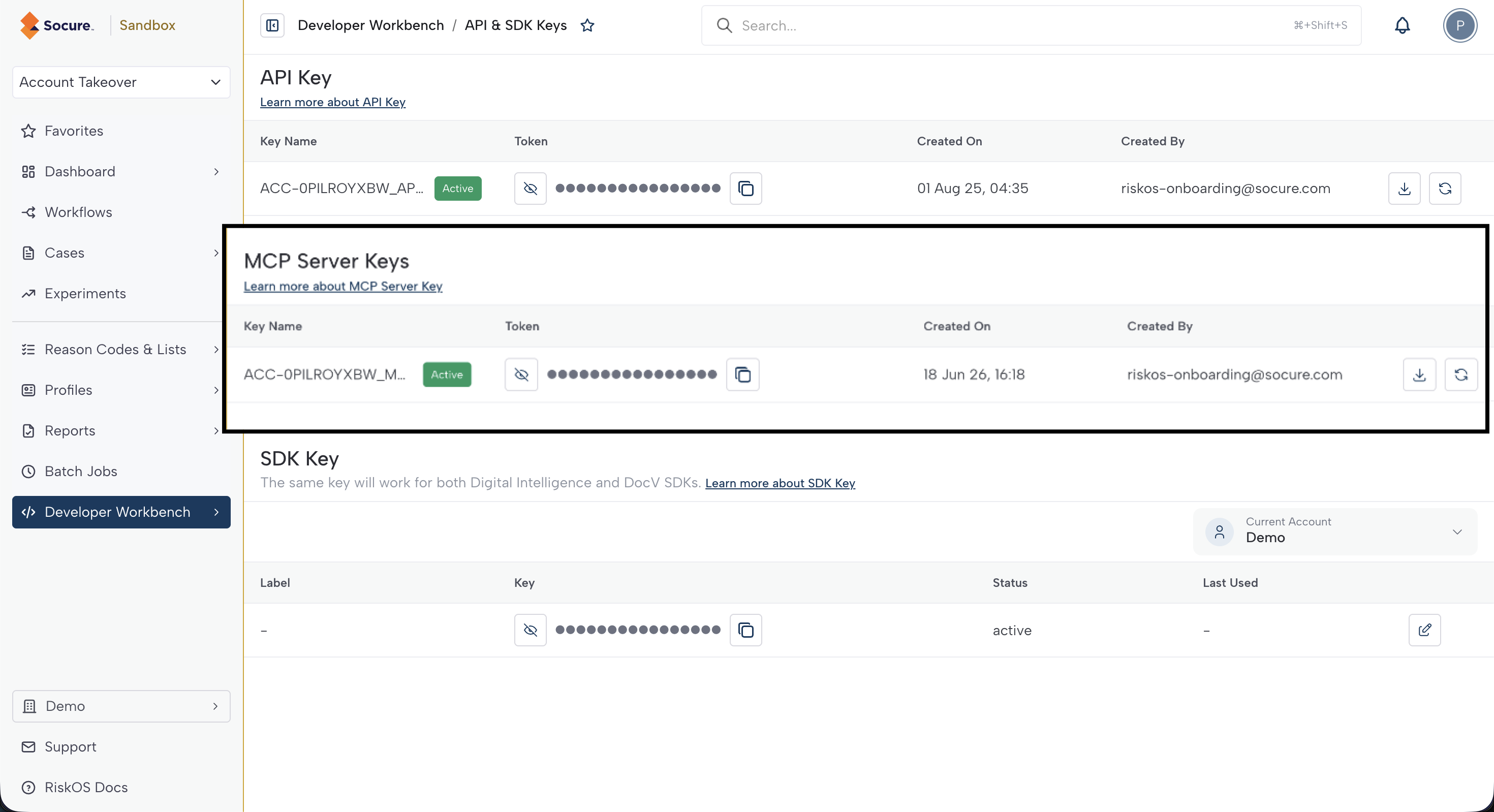Collapse the sidebar panel toggle icon
Image resolution: width=1494 pixels, height=812 pixels.
click(x=272, y=25)
